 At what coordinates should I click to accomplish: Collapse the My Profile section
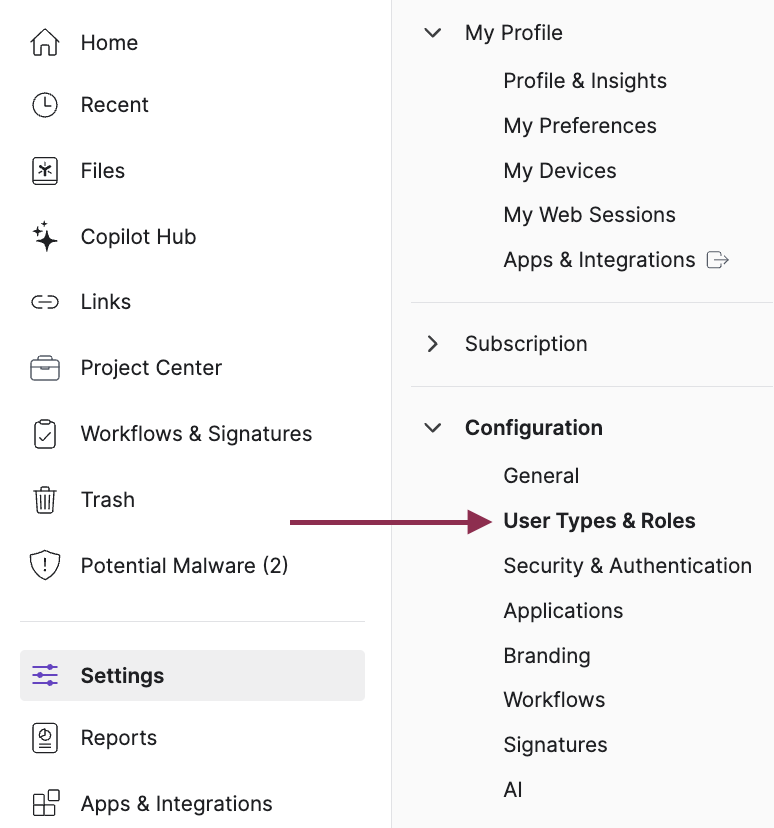click(432, 32)
